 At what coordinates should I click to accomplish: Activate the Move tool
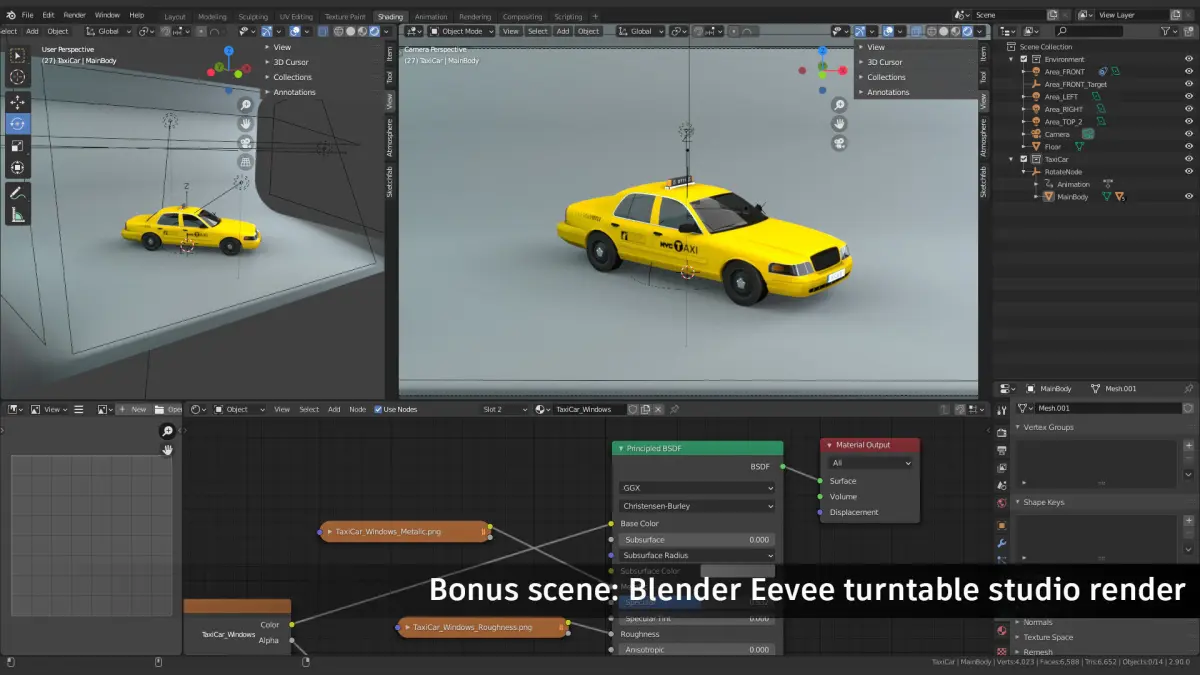(x=17, y=102)
